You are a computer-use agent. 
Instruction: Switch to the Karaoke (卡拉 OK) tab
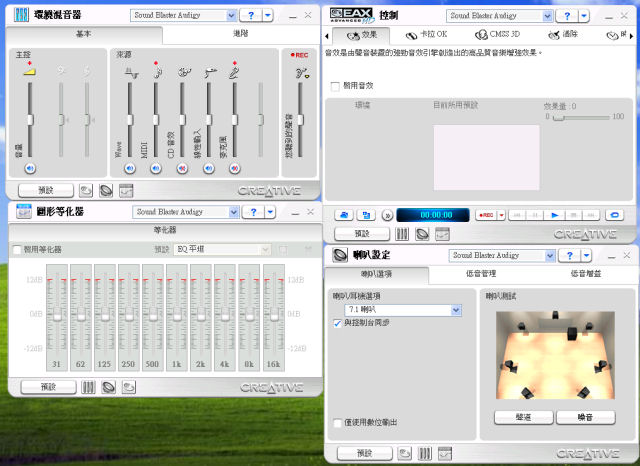pos(427,35)
